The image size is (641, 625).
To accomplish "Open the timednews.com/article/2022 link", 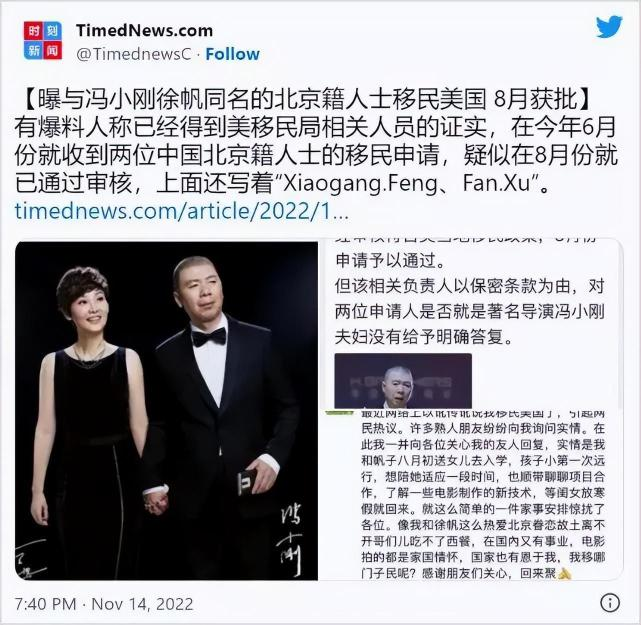I will click(x=182, y=211).
